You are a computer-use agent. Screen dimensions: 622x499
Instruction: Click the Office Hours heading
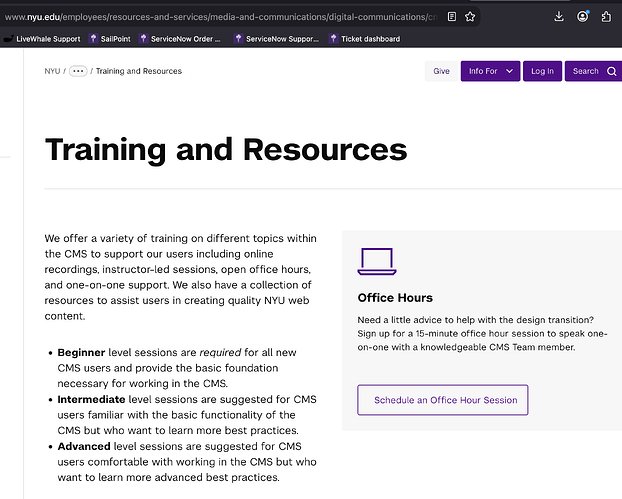pos(395,297)
